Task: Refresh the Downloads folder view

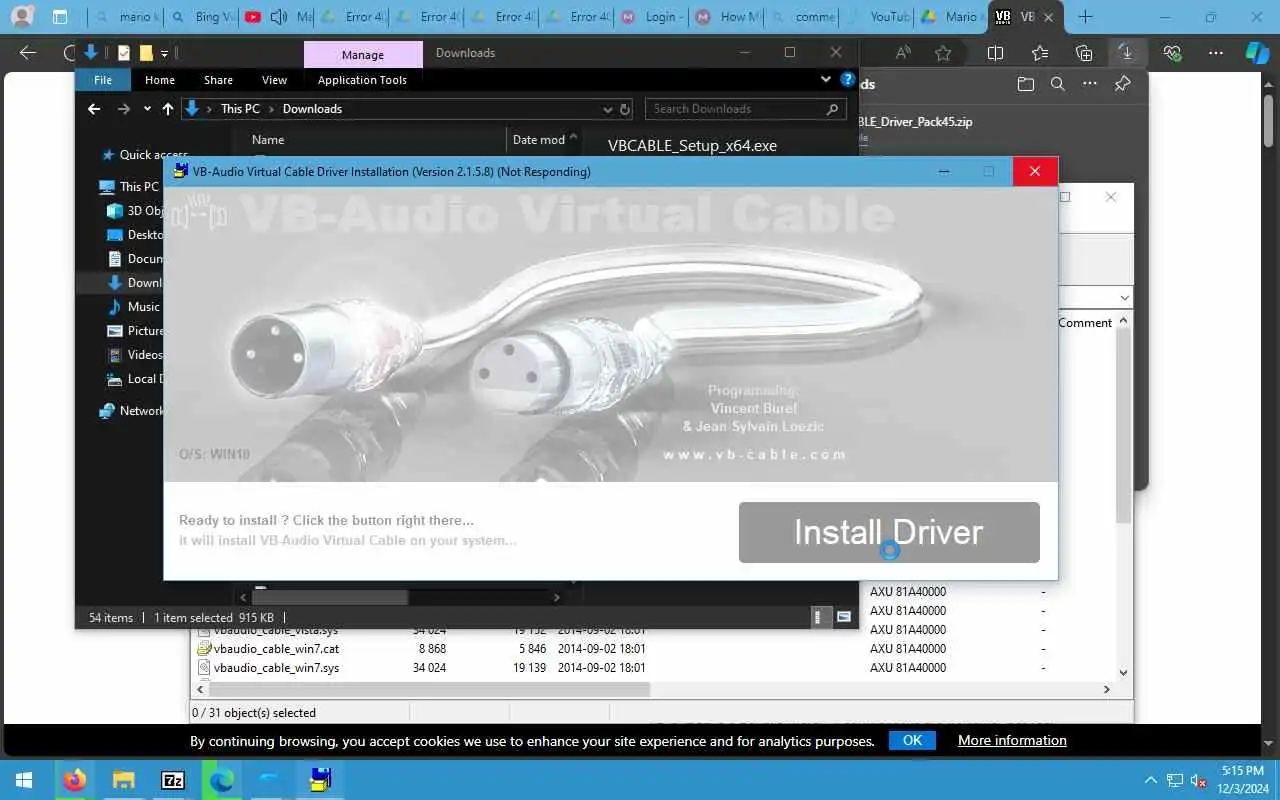Action: 625,109
